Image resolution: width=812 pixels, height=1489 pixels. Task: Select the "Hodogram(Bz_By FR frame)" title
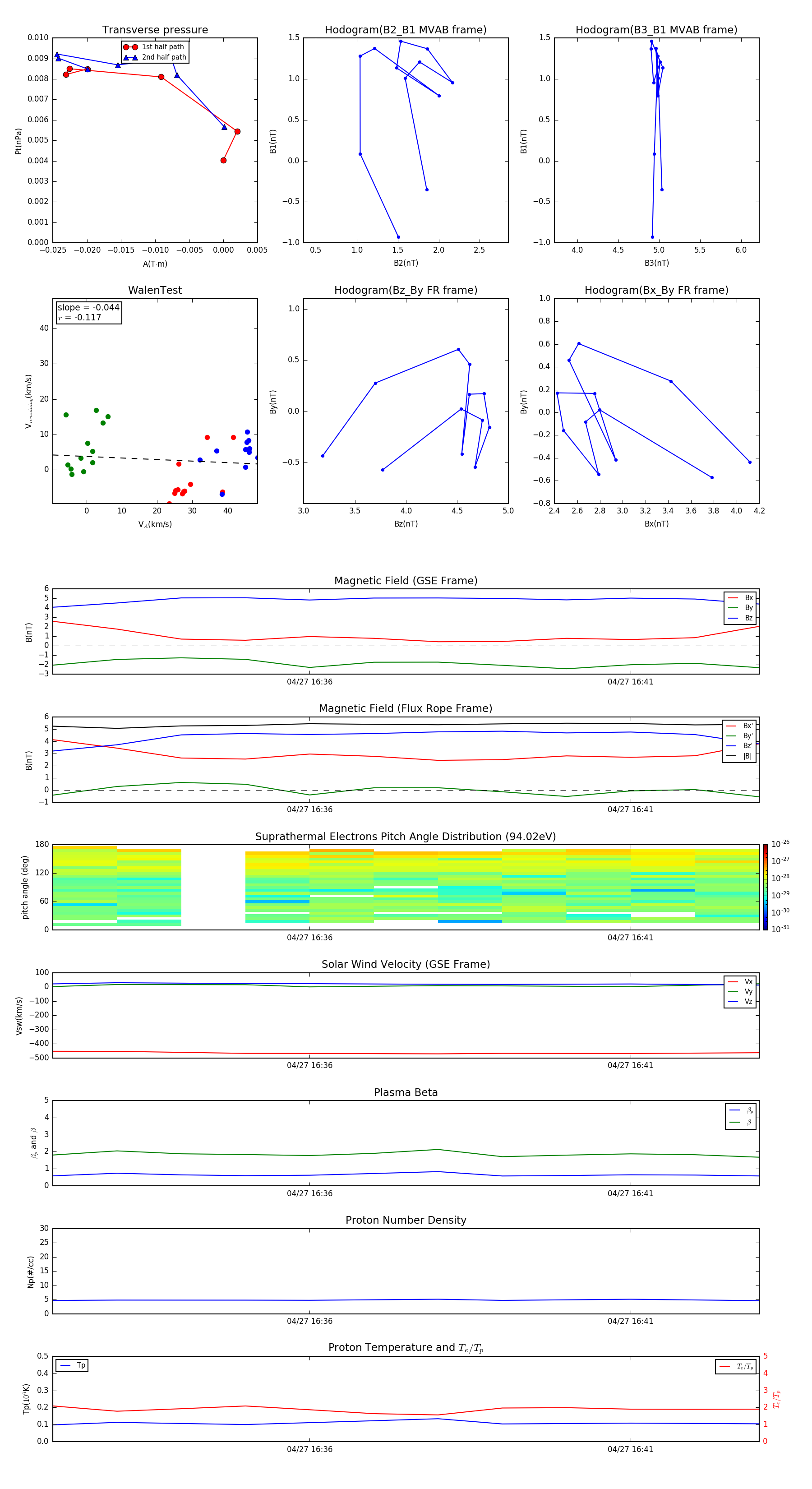(x=406, y=290)
